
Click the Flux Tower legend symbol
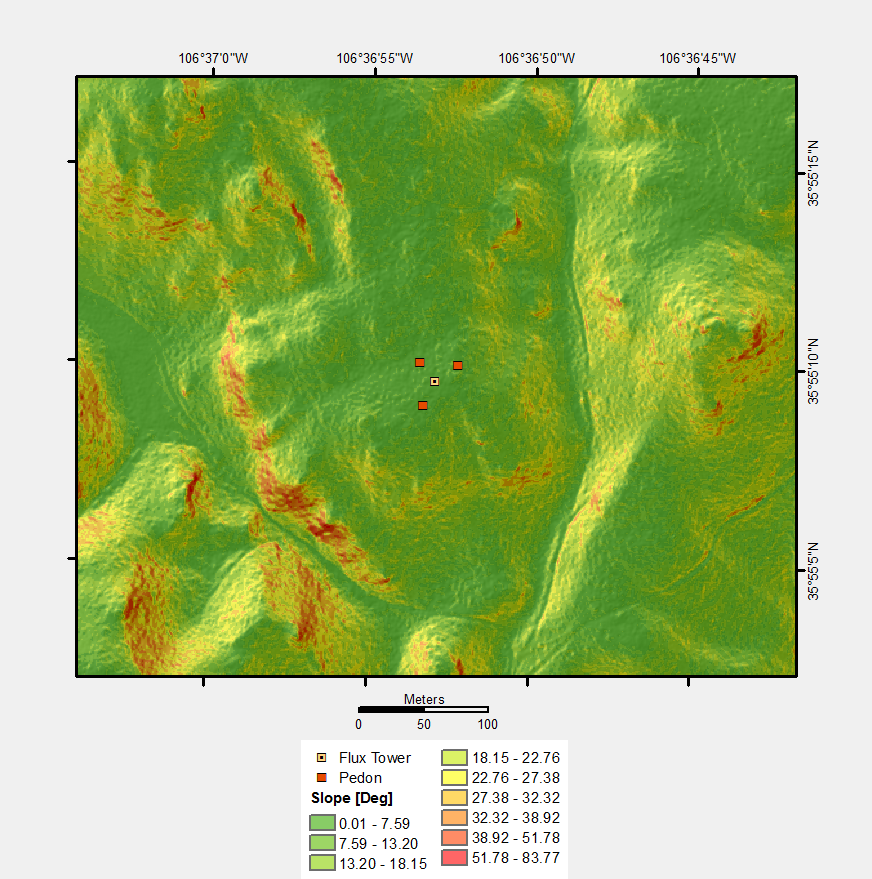coord(322,758)
